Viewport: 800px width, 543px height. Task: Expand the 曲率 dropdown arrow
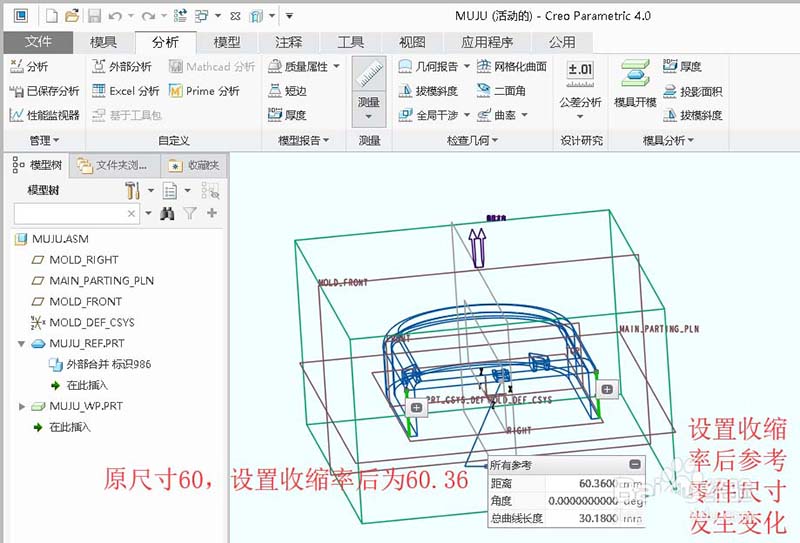pyautogui.click(x=524, y=115)
